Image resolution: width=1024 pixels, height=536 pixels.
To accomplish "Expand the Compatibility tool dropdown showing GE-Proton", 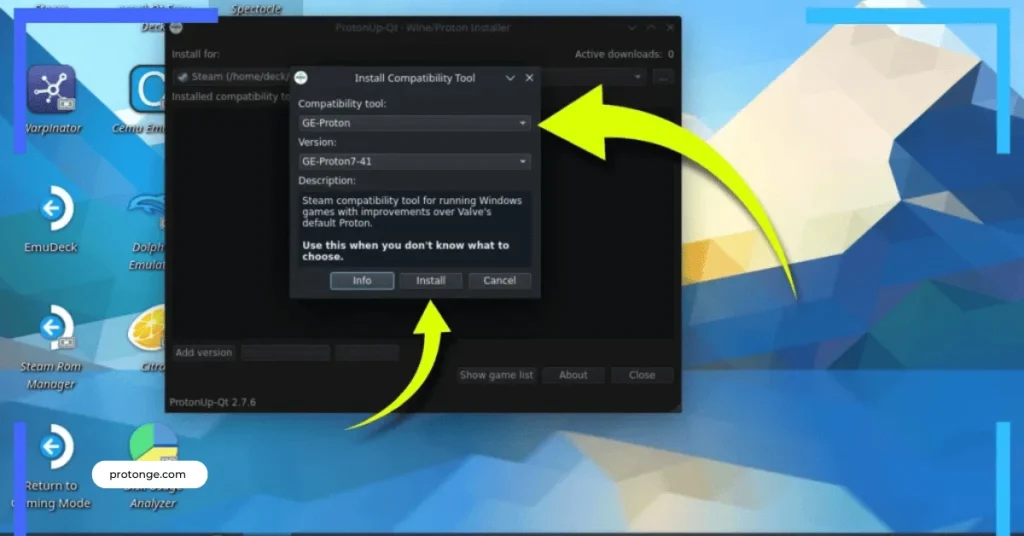I will [x=414, y=123].
